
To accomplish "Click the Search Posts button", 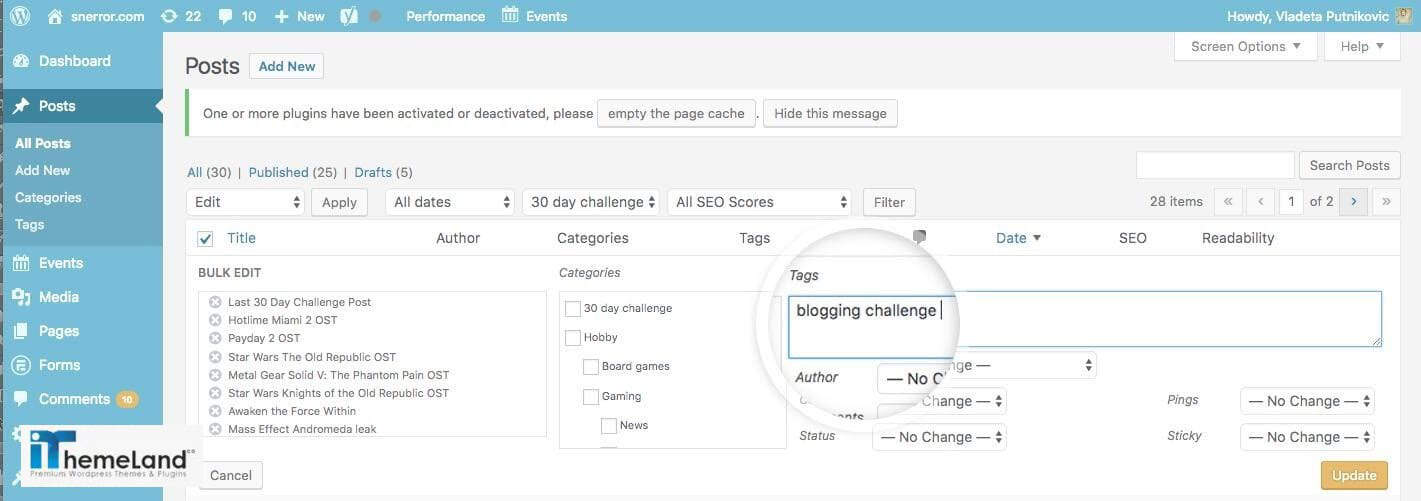I will 1350,165.
